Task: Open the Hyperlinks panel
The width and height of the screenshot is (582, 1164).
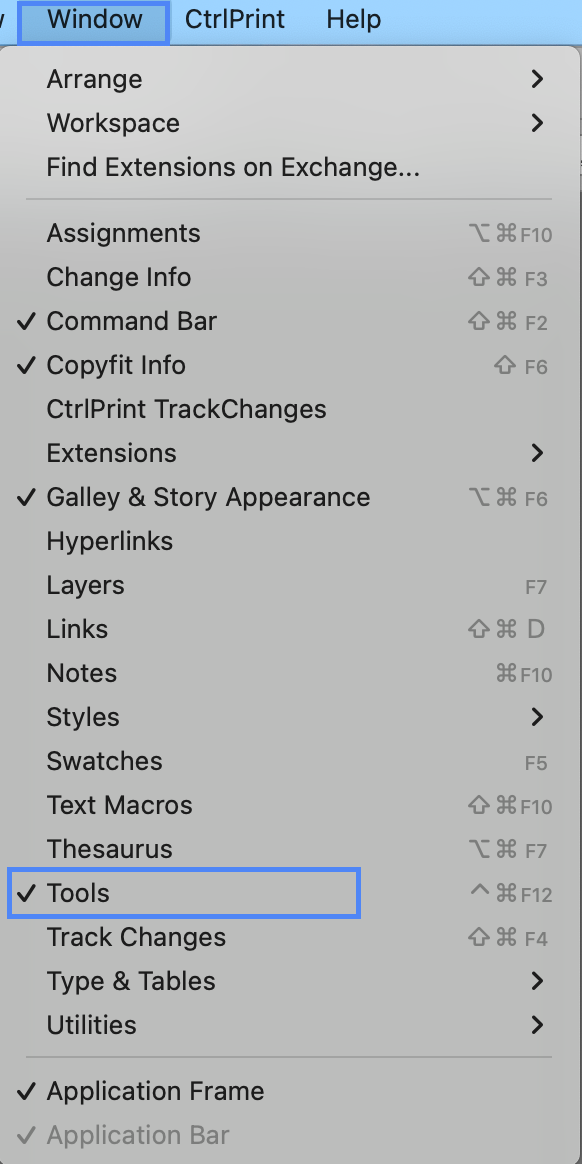Action: pos(290,541)
